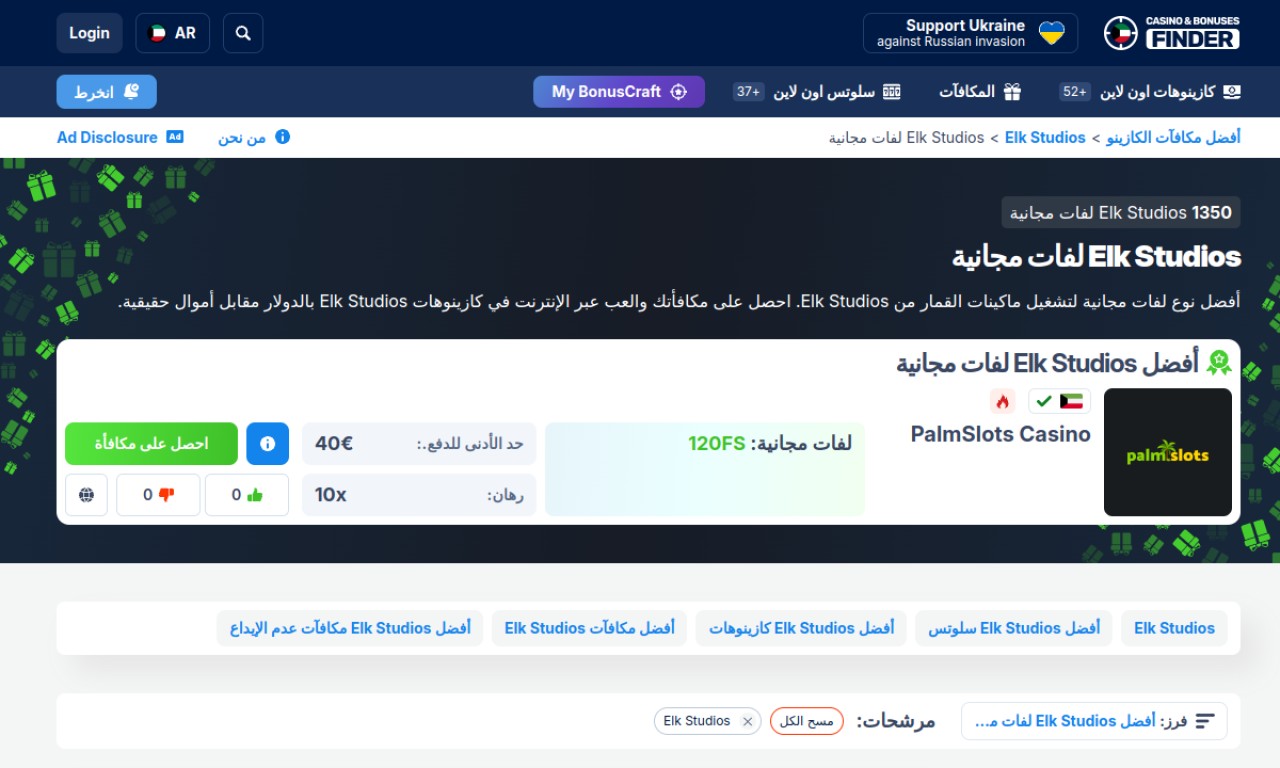This screenshot has width=1280, height=768.
Task: Remove the Elk Studios filter chip
Action: coord(747,721)
